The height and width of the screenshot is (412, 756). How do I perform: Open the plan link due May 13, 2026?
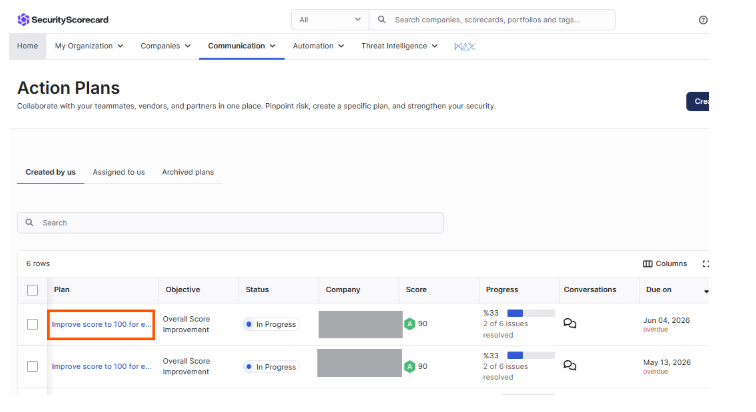pos(101,366)
